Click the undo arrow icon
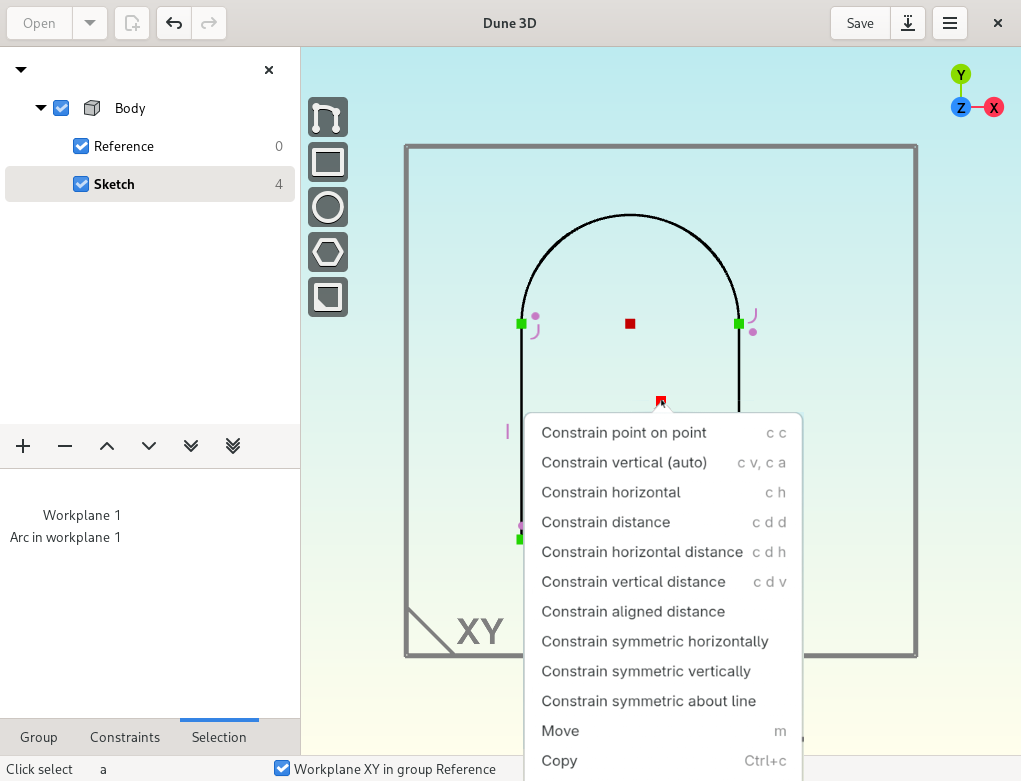The height and width of the screenshot is (781, 1021). coord(174,23)
